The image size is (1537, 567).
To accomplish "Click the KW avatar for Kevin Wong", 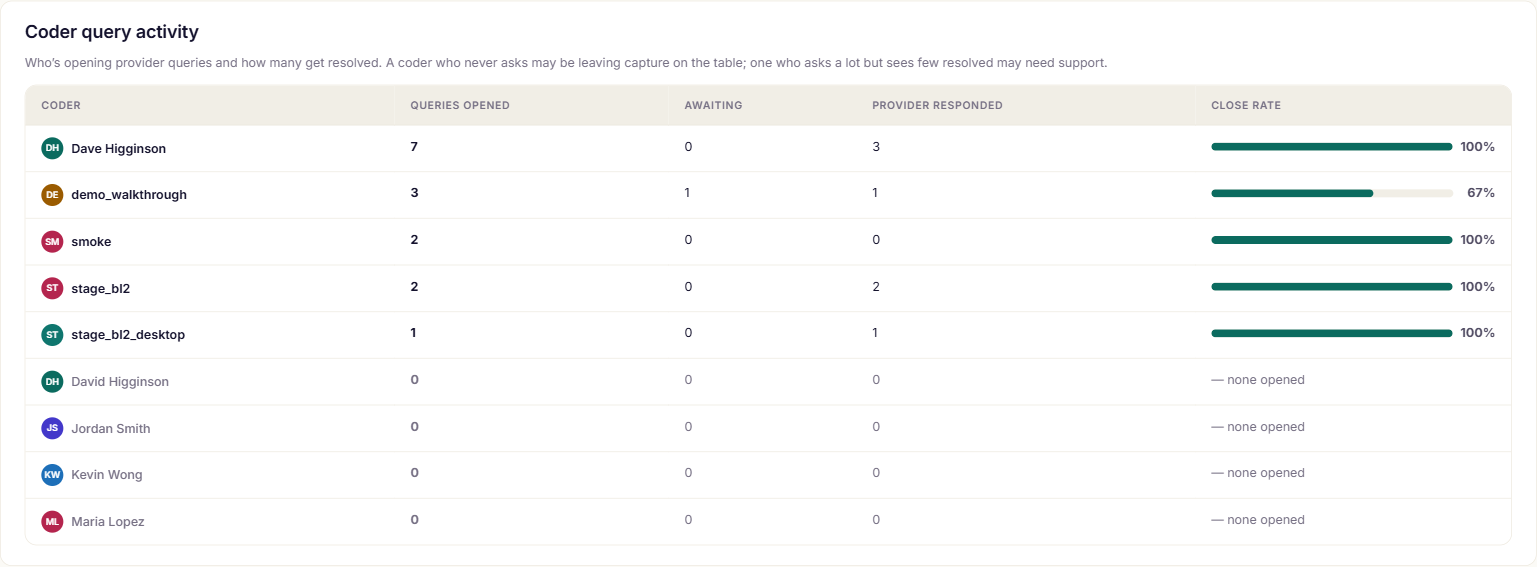I will click(x=52, y=475).
